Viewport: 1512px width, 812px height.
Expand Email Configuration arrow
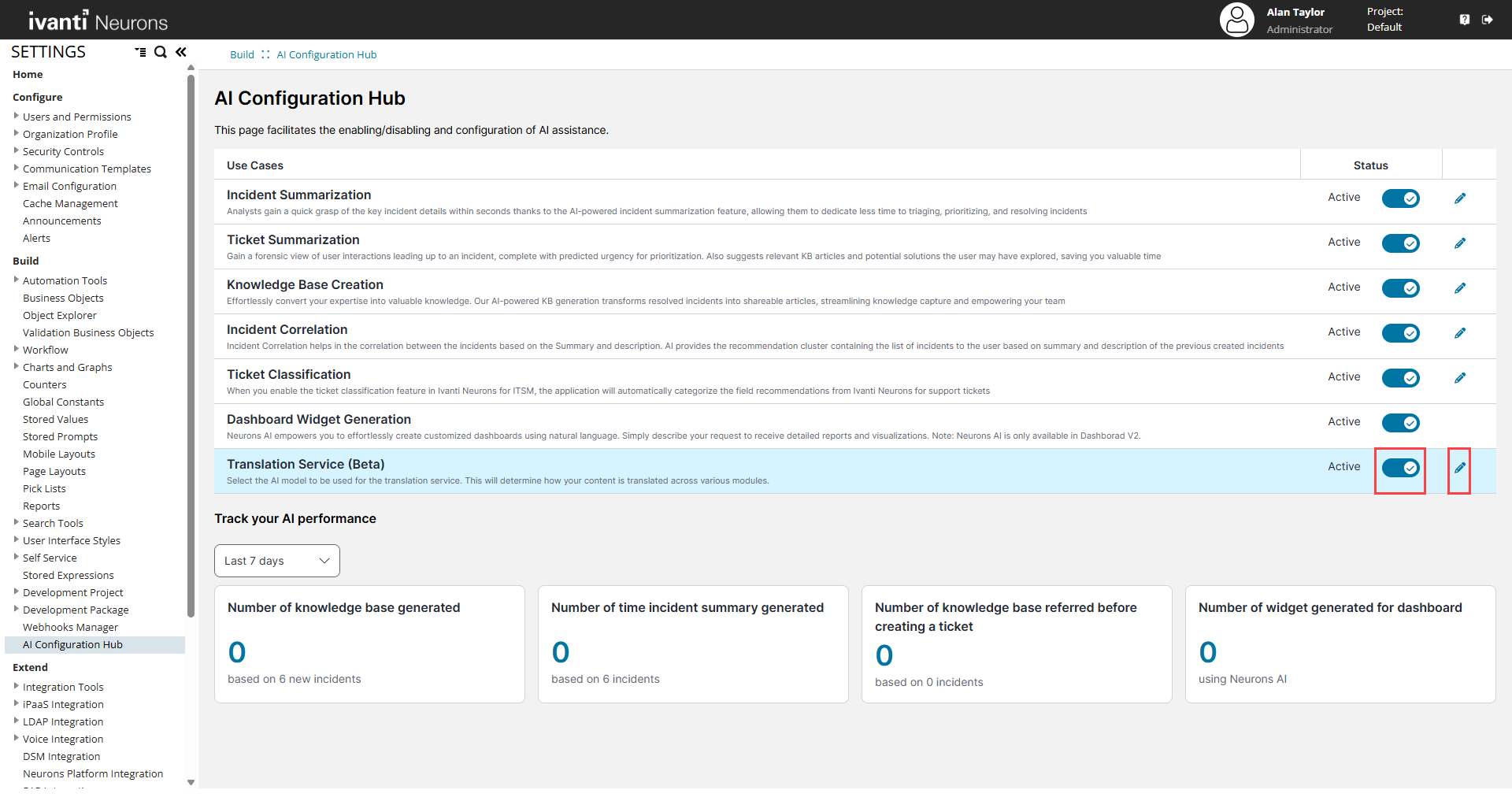[x=16, y=185]
